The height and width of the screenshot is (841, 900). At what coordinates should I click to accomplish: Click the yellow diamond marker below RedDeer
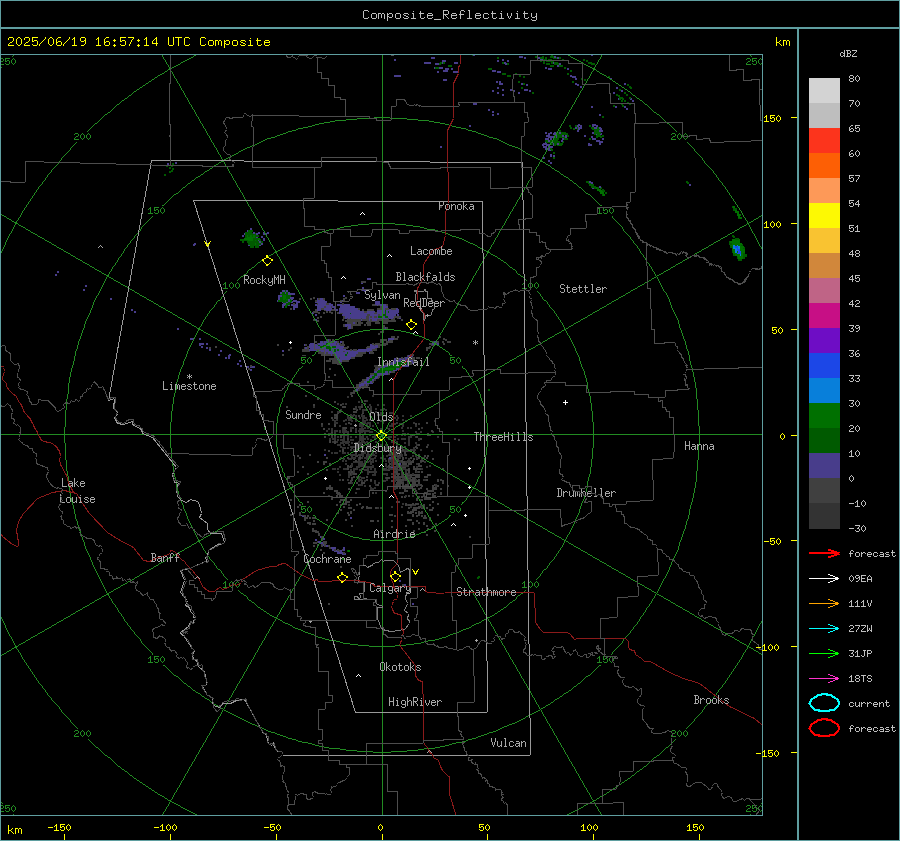(x=412, y=325)
